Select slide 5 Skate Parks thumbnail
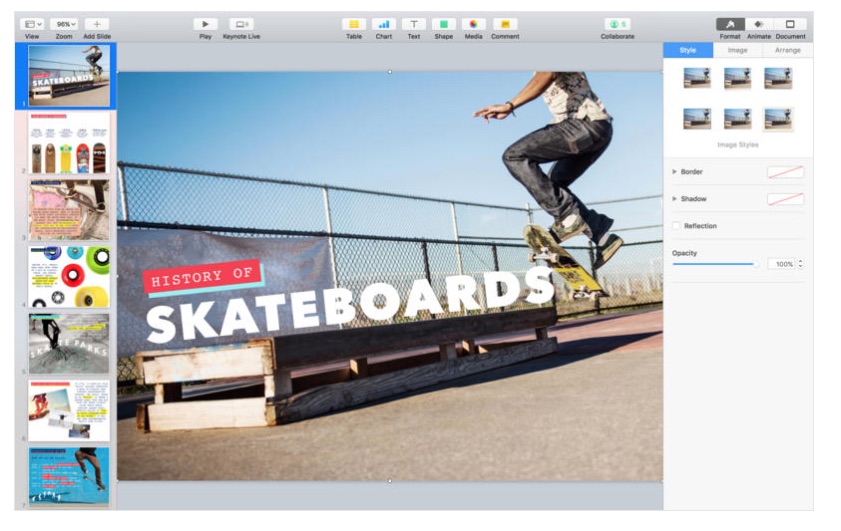 click(x=69, y=344)
